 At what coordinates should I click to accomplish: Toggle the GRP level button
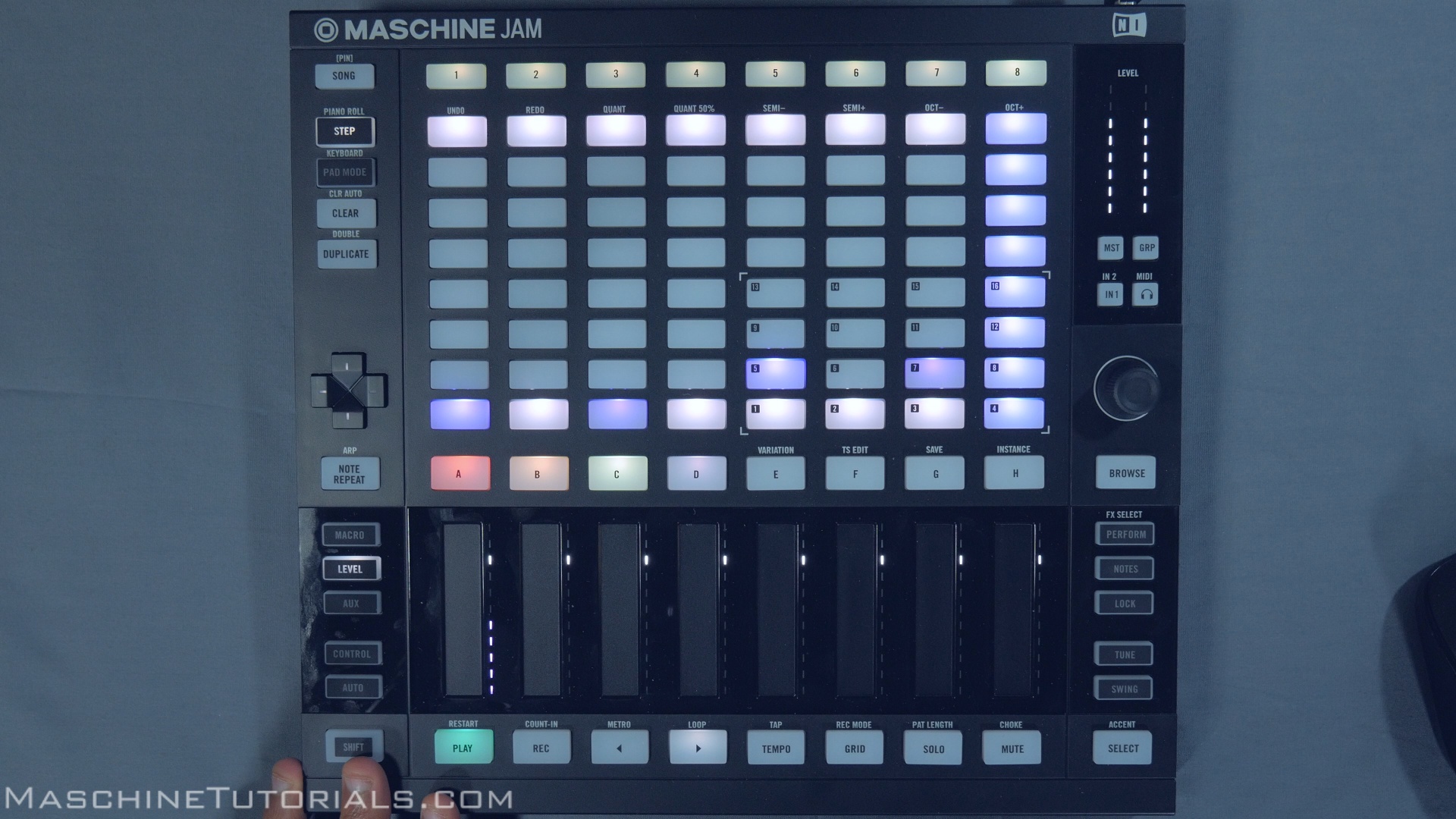[x=1146, y=247]
